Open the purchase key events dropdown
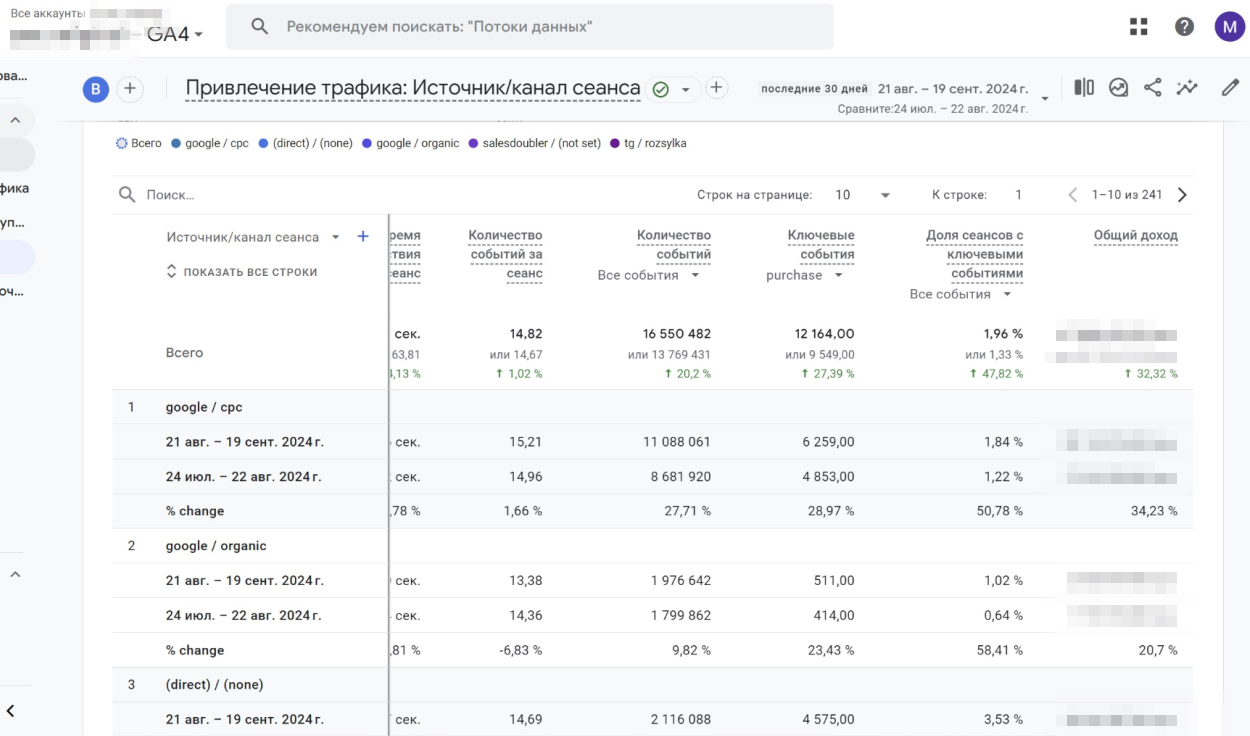Screen dimensions: 1250x736 [804, 275]
